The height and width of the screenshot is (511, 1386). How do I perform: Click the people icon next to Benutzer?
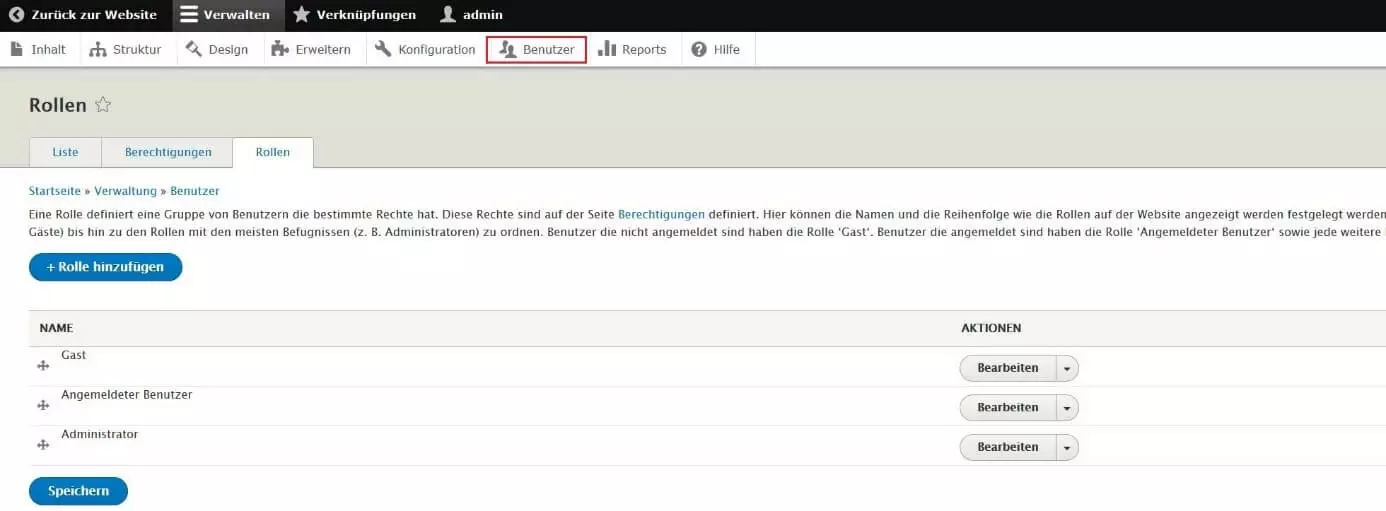coord(507,49)
